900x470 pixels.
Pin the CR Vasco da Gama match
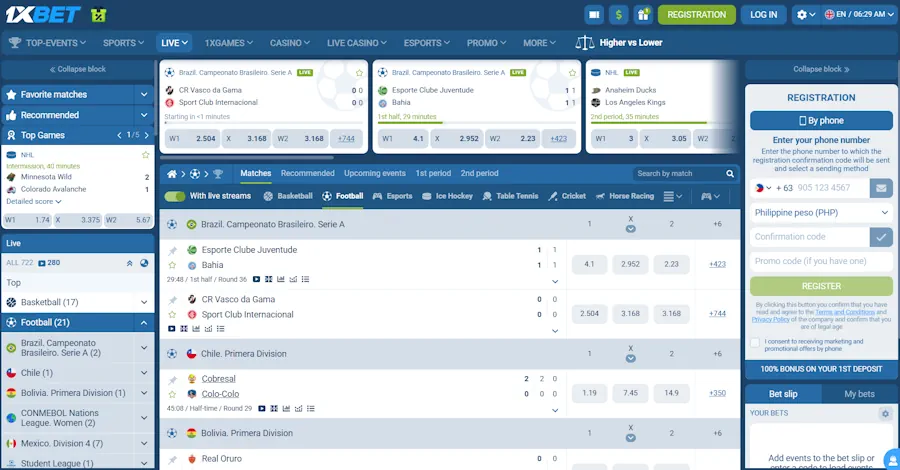coord(172,300)
